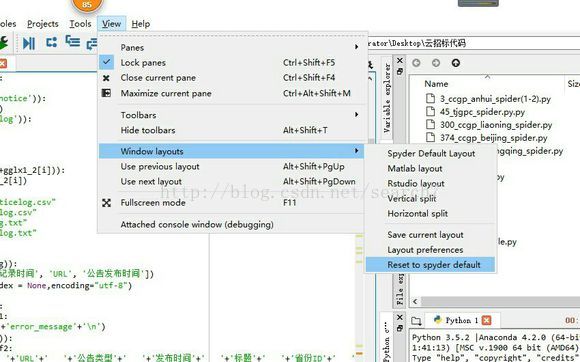Expand the Toolbars submenu
The image size is (580, 362).
pos(356,115)
